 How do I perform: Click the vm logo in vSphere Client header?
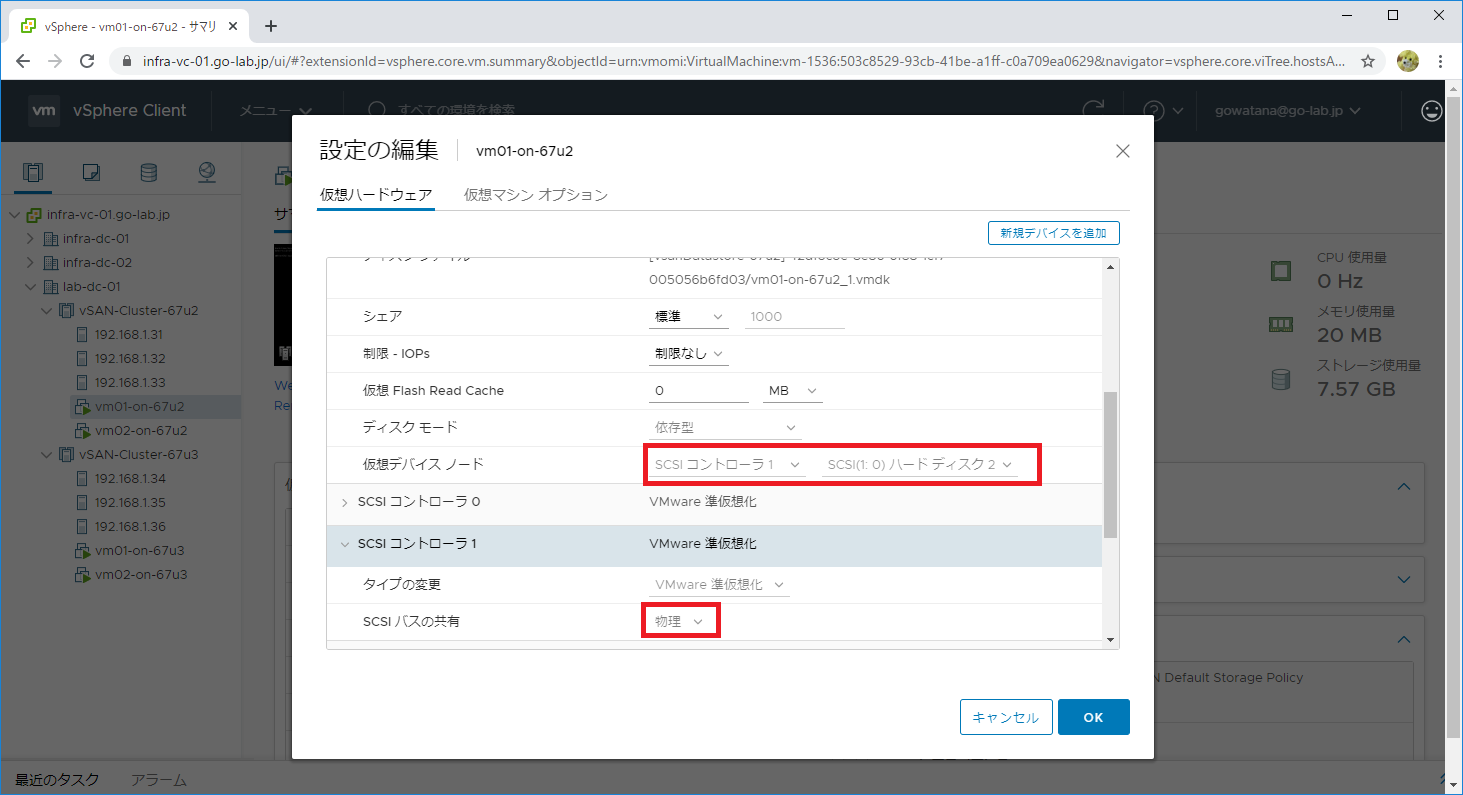click(x=44, y=110)
